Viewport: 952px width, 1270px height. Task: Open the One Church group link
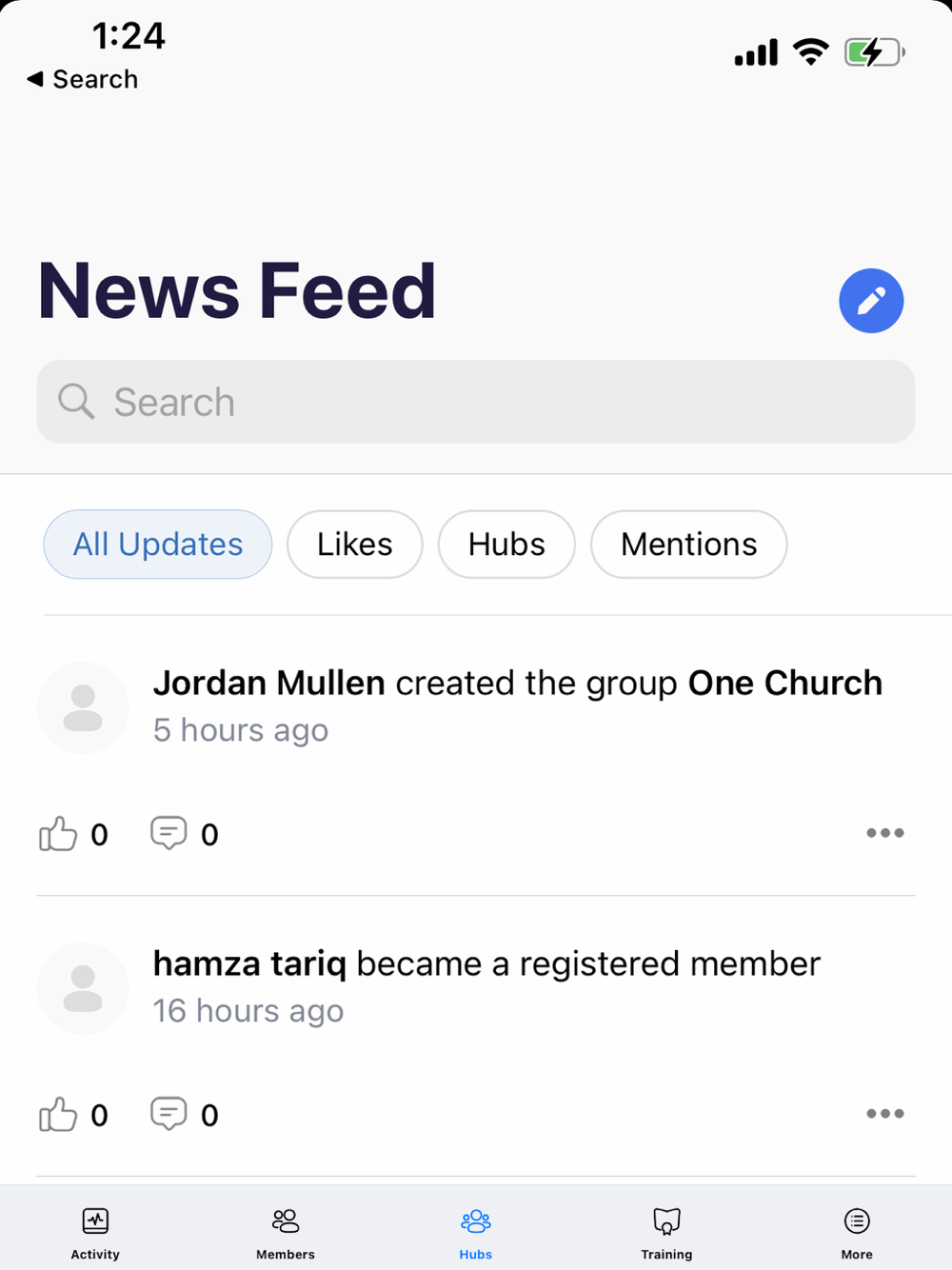tap(784, 684)
